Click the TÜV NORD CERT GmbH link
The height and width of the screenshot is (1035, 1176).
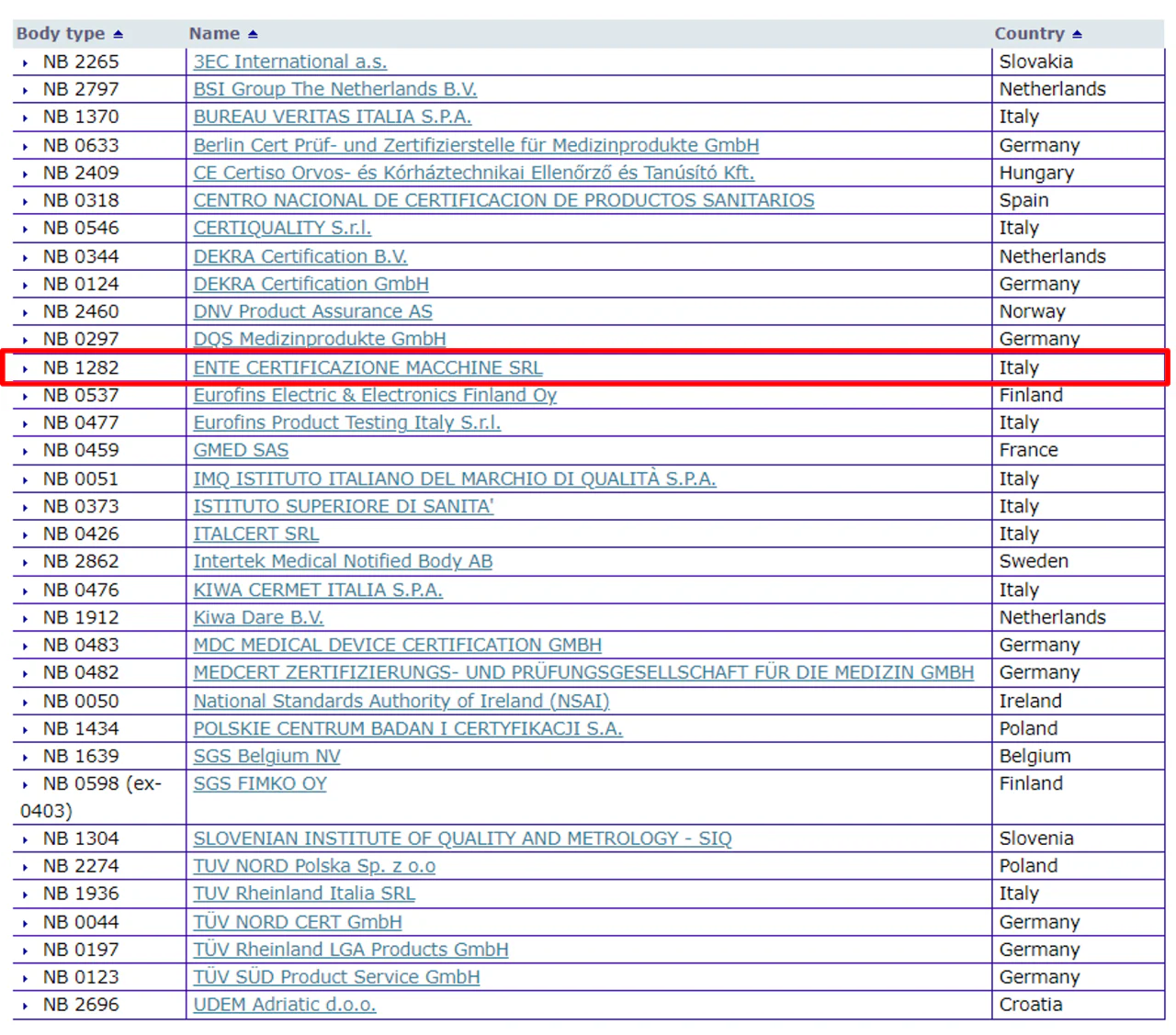coord(298,922)
